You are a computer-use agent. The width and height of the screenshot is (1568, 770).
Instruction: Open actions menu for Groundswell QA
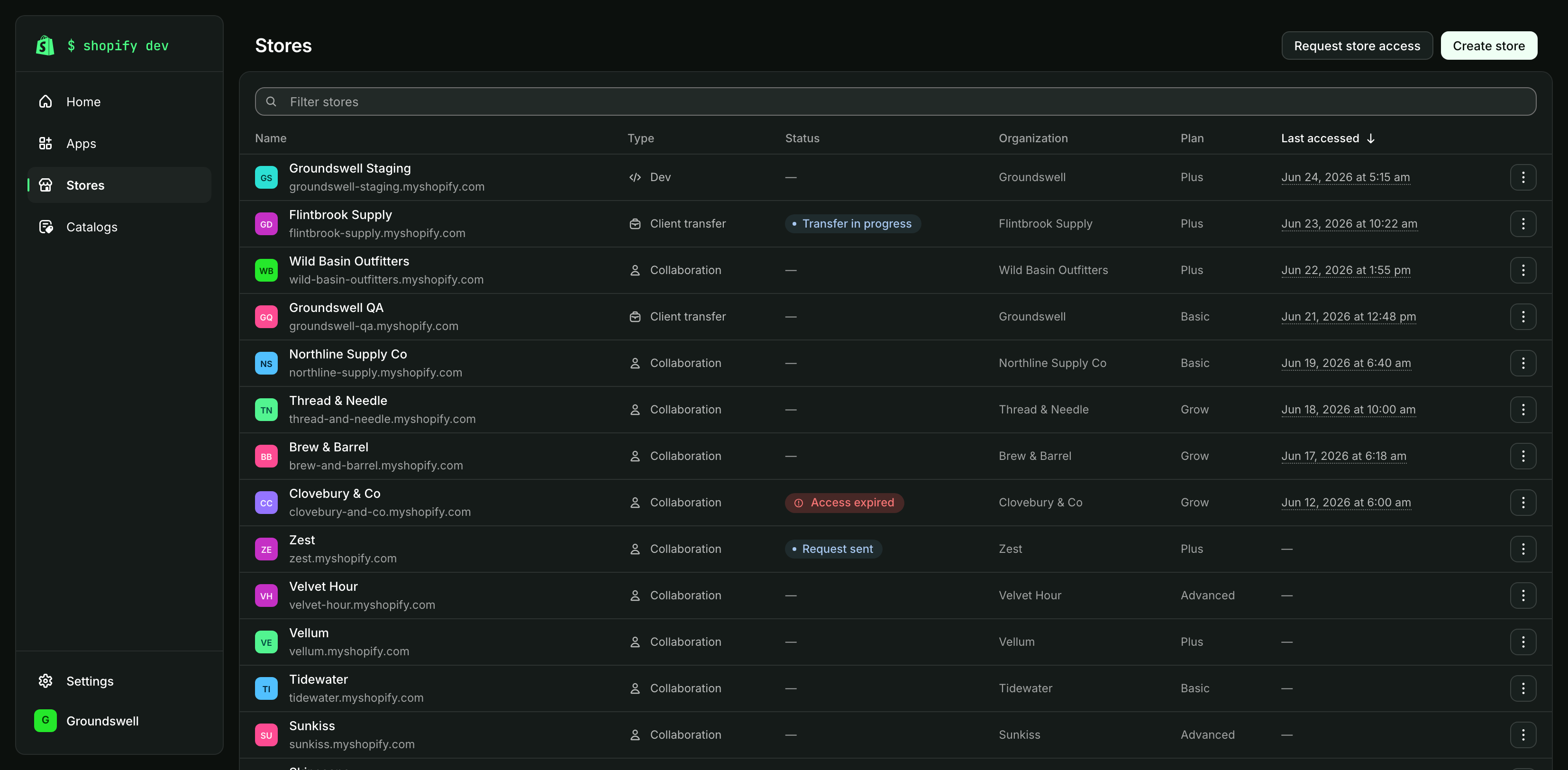pos(1523,317)
